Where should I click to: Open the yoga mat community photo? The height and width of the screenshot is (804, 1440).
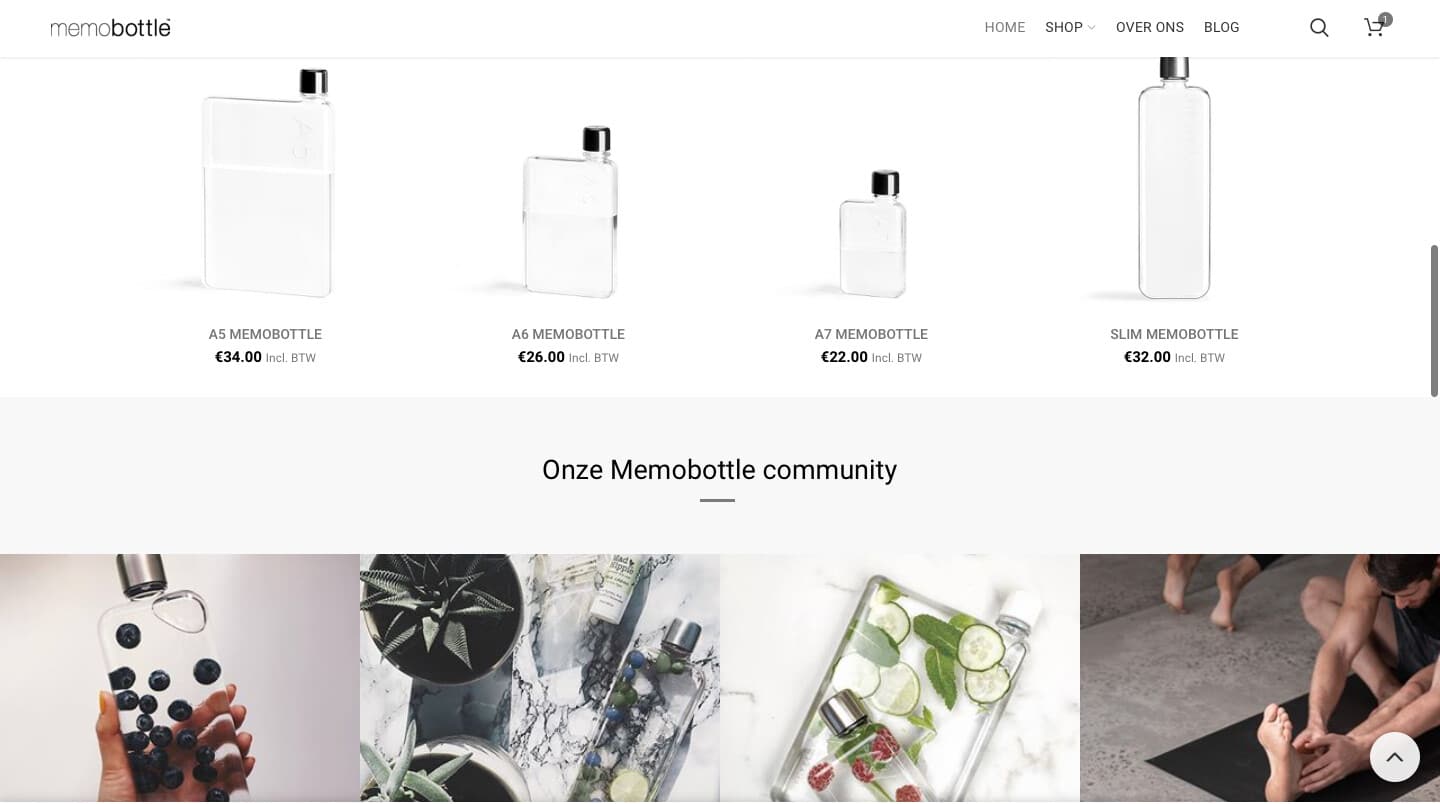pyautogui.click(x=1260, y=679)
